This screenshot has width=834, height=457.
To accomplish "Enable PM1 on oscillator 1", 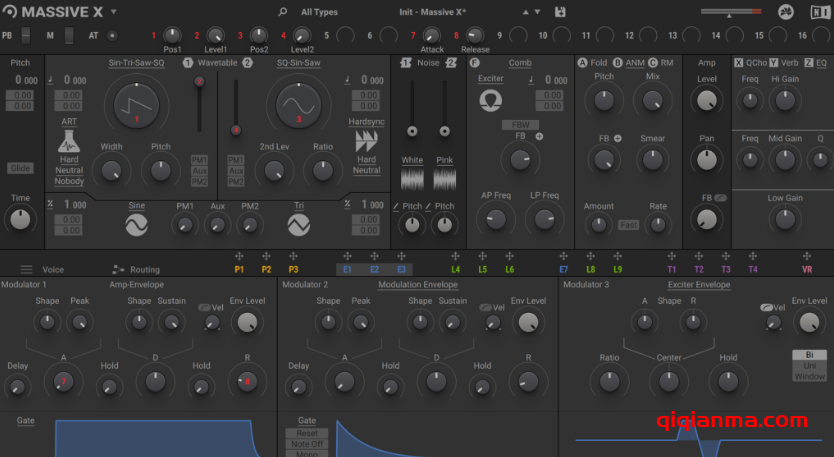I will (x=199, y=160).
